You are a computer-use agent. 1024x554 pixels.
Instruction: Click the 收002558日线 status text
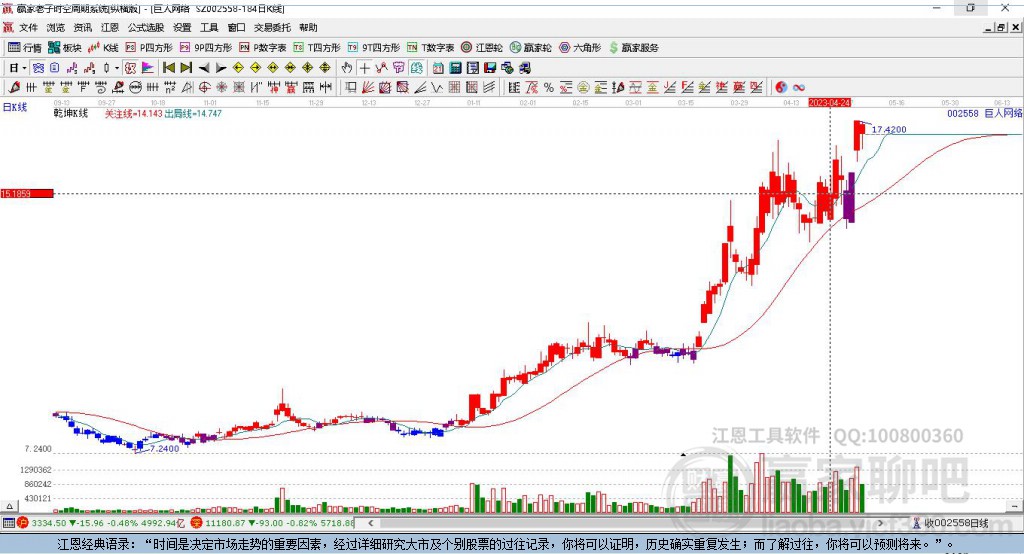956,523
